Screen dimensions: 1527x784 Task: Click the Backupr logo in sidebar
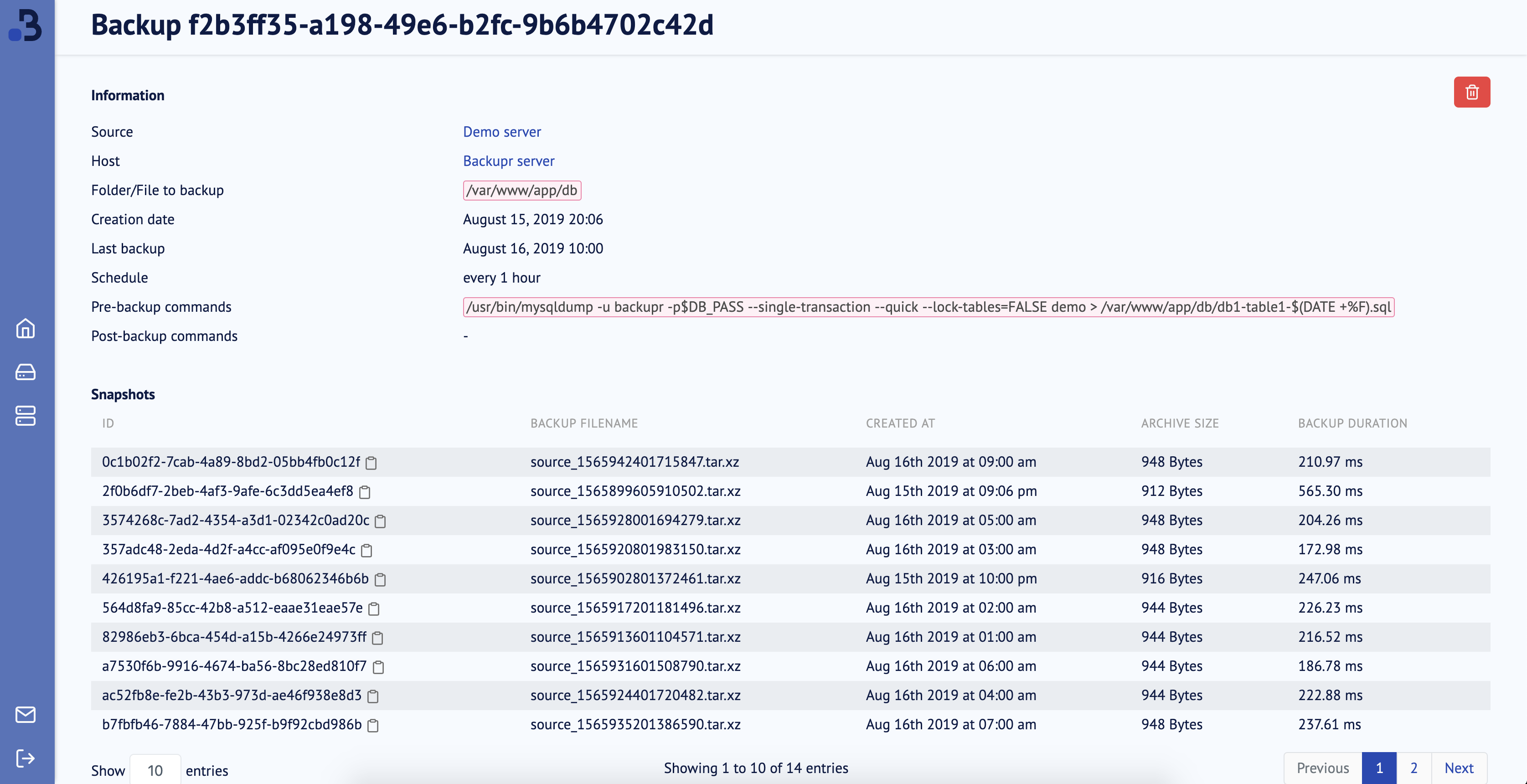pos(26,25)
